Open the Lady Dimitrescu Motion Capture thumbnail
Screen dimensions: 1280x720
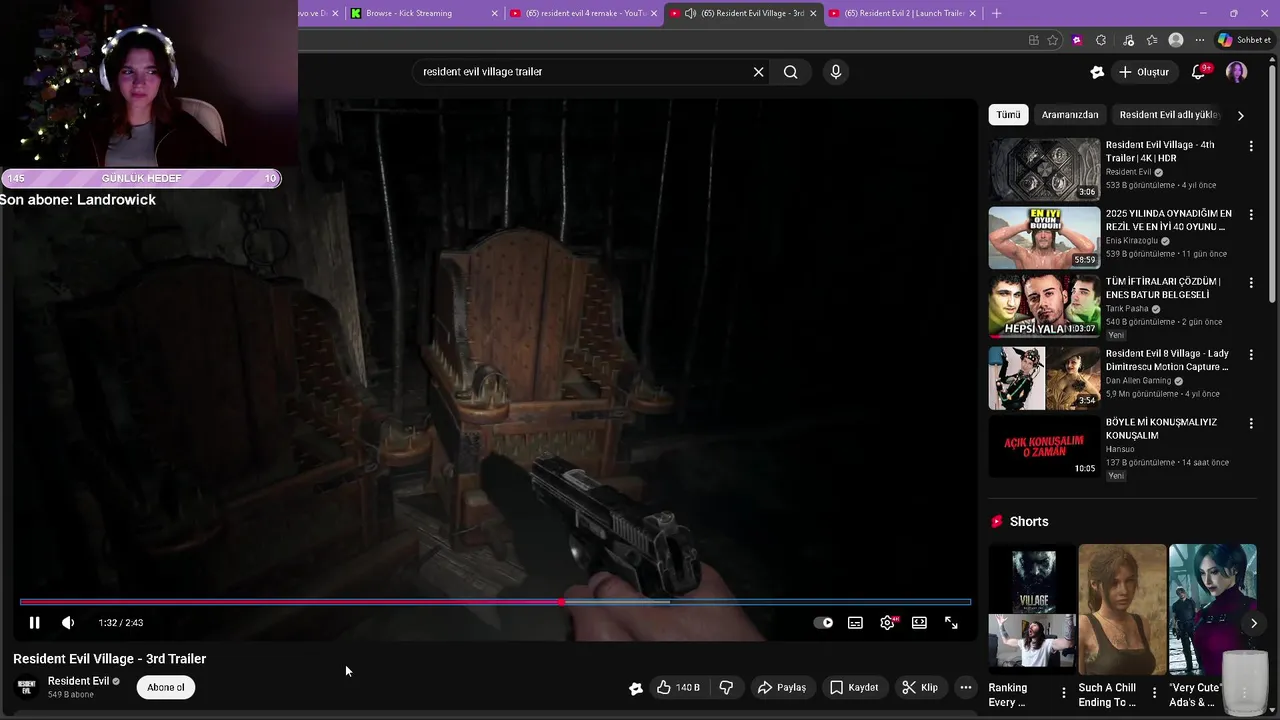pyautogui.click(x=1044, y=378)
